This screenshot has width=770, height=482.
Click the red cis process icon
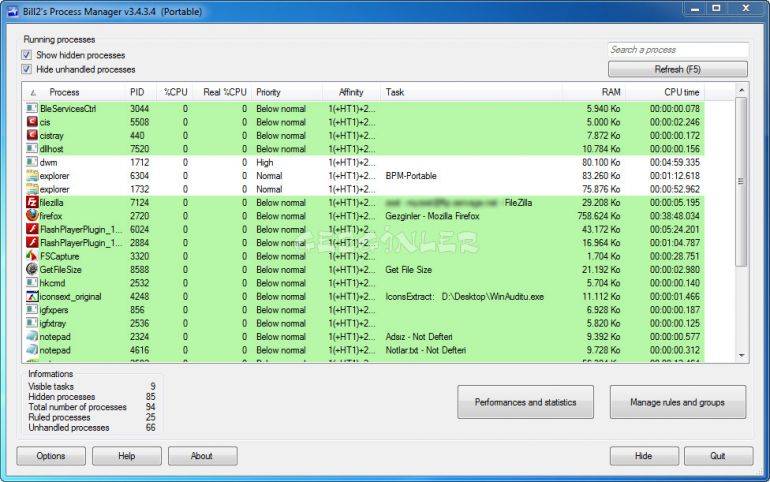tap(32, 122)
